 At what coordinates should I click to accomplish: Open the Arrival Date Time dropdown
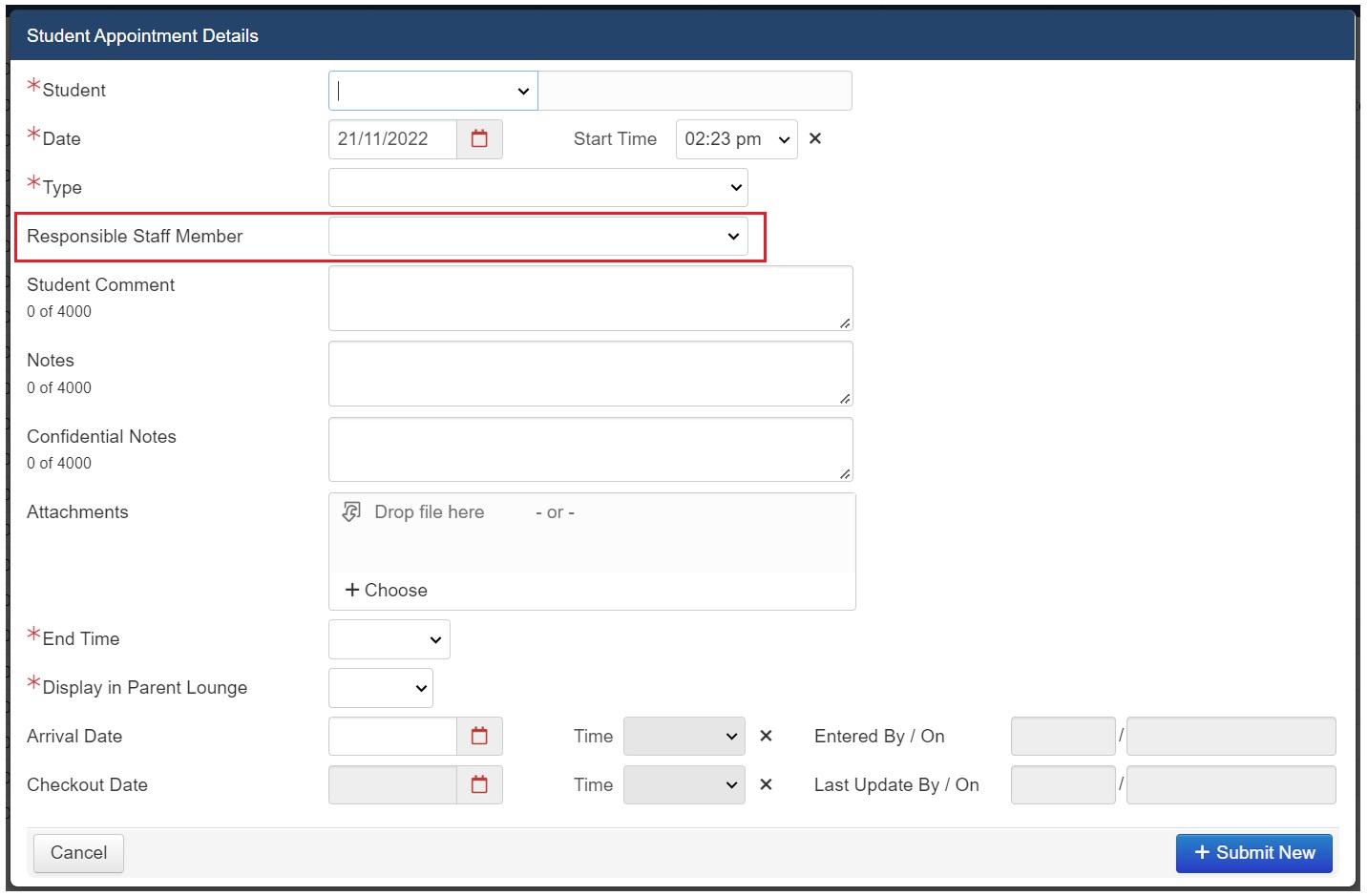[684, 737]
